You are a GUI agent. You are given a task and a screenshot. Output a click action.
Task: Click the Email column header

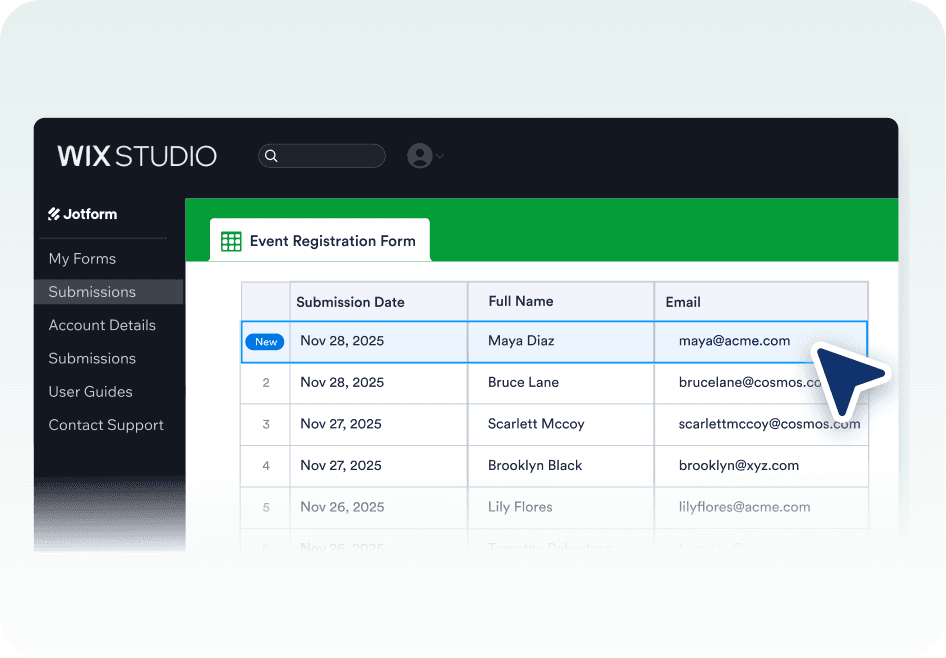click(683, 302)
